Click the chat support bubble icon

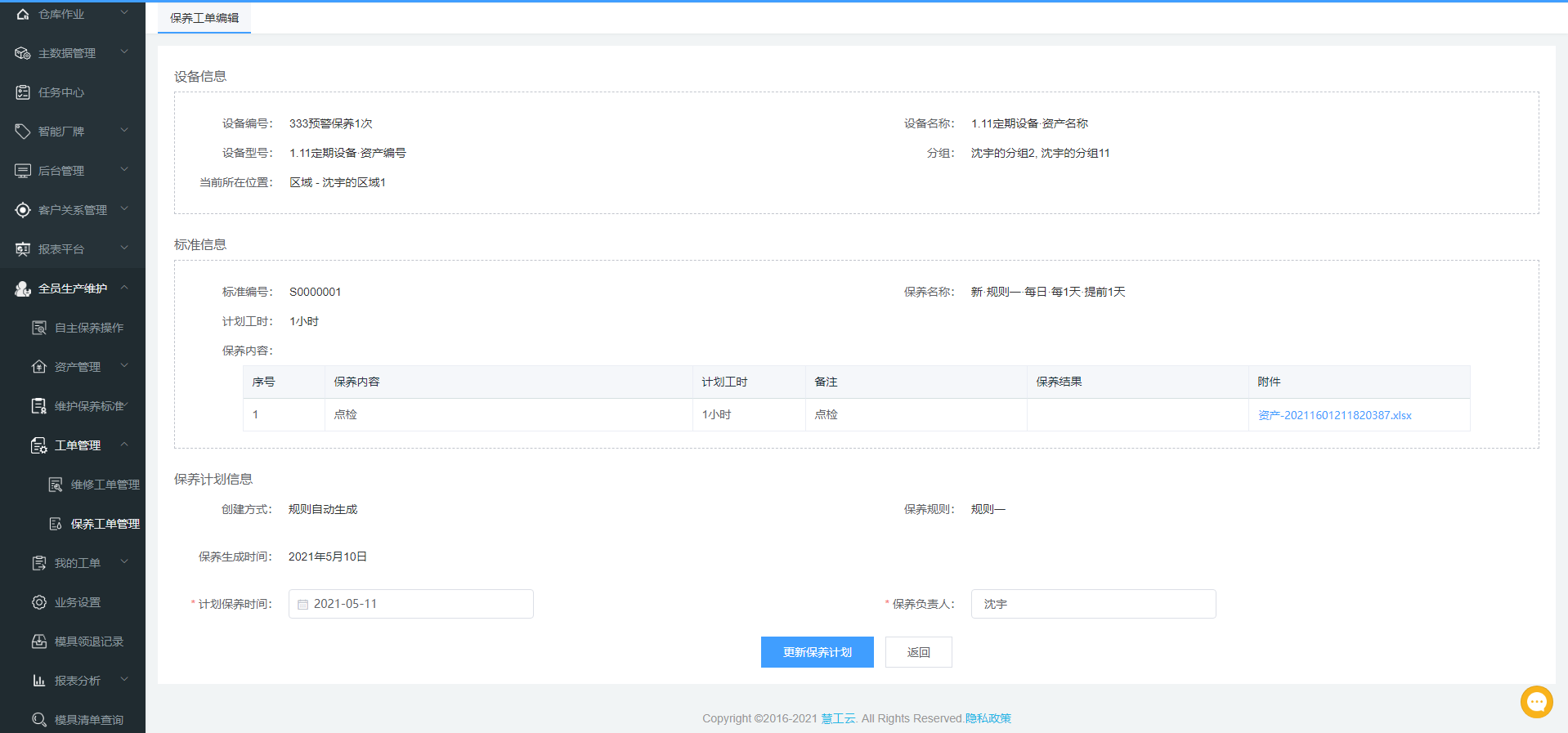tap(1536, 701)
